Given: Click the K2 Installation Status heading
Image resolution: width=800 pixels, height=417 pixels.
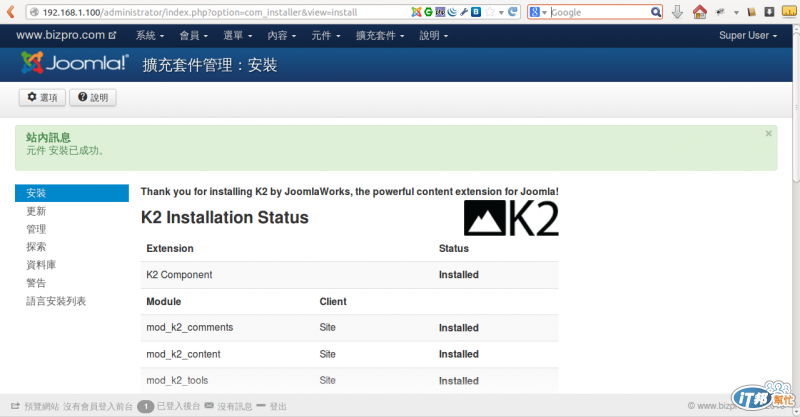Looking at the screenshot, I should (x=224, y=217).
